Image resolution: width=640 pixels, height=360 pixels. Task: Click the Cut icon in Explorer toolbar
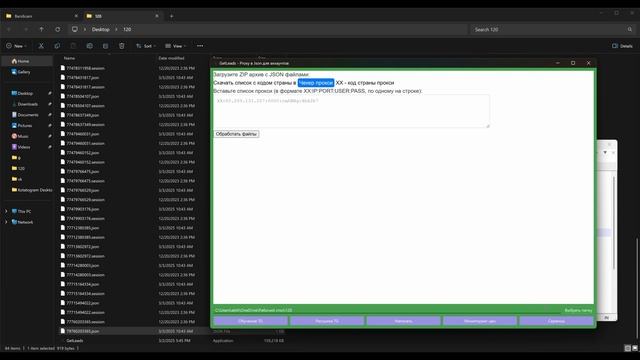click(41, 46)
